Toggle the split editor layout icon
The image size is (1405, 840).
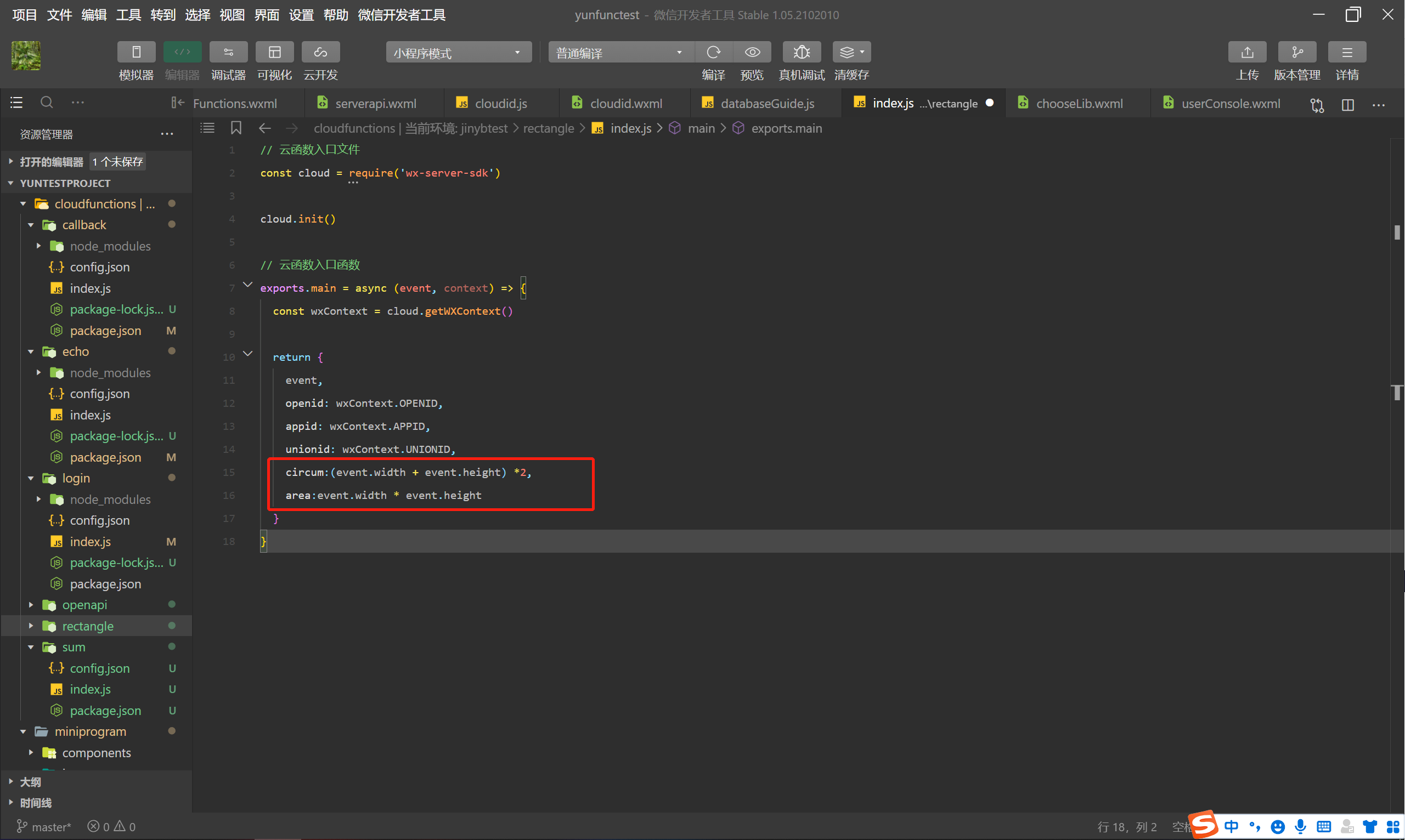(x=1348, y=105)
